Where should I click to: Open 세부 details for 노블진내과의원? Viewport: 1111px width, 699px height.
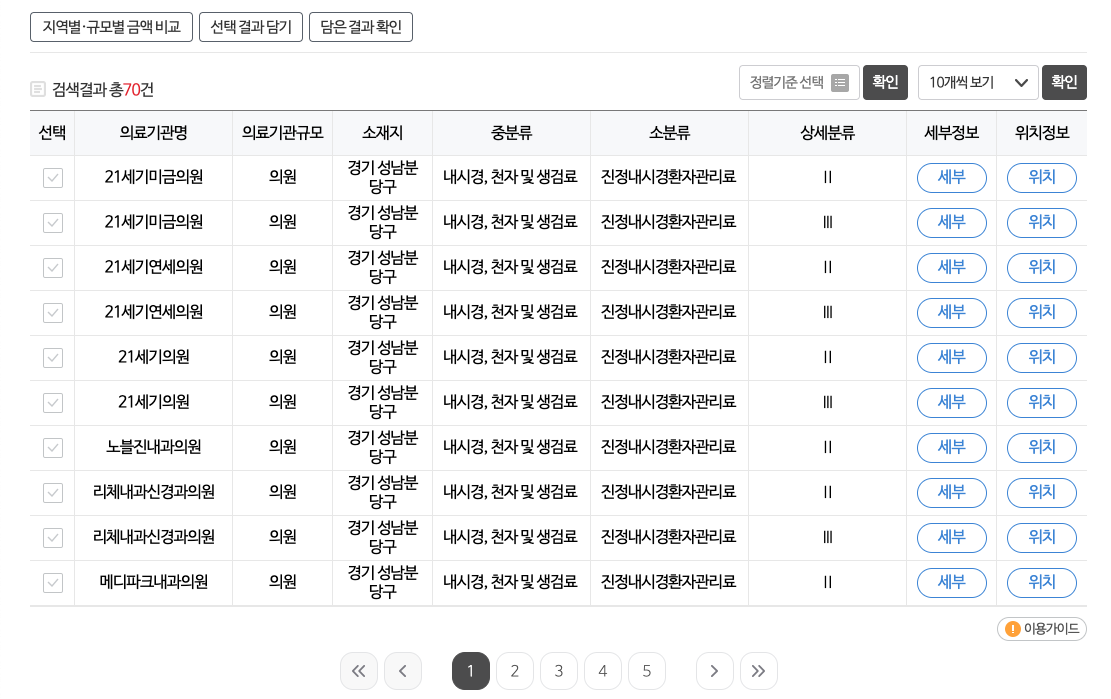coord(951,447)
